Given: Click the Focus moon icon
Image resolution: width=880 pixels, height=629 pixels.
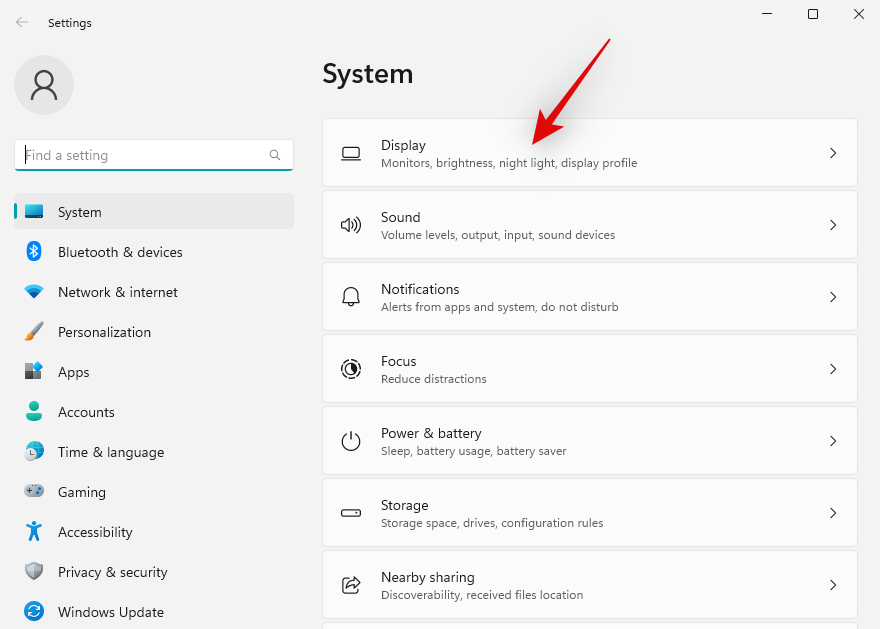Looking at the screenshot, I should [351, 368].
